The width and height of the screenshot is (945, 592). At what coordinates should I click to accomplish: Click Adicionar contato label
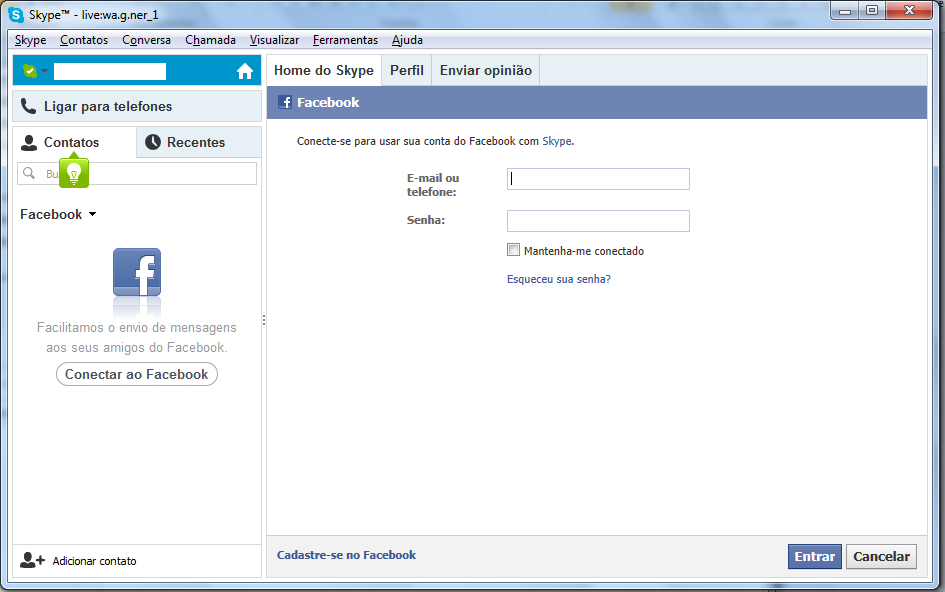(x=95, y=561)
